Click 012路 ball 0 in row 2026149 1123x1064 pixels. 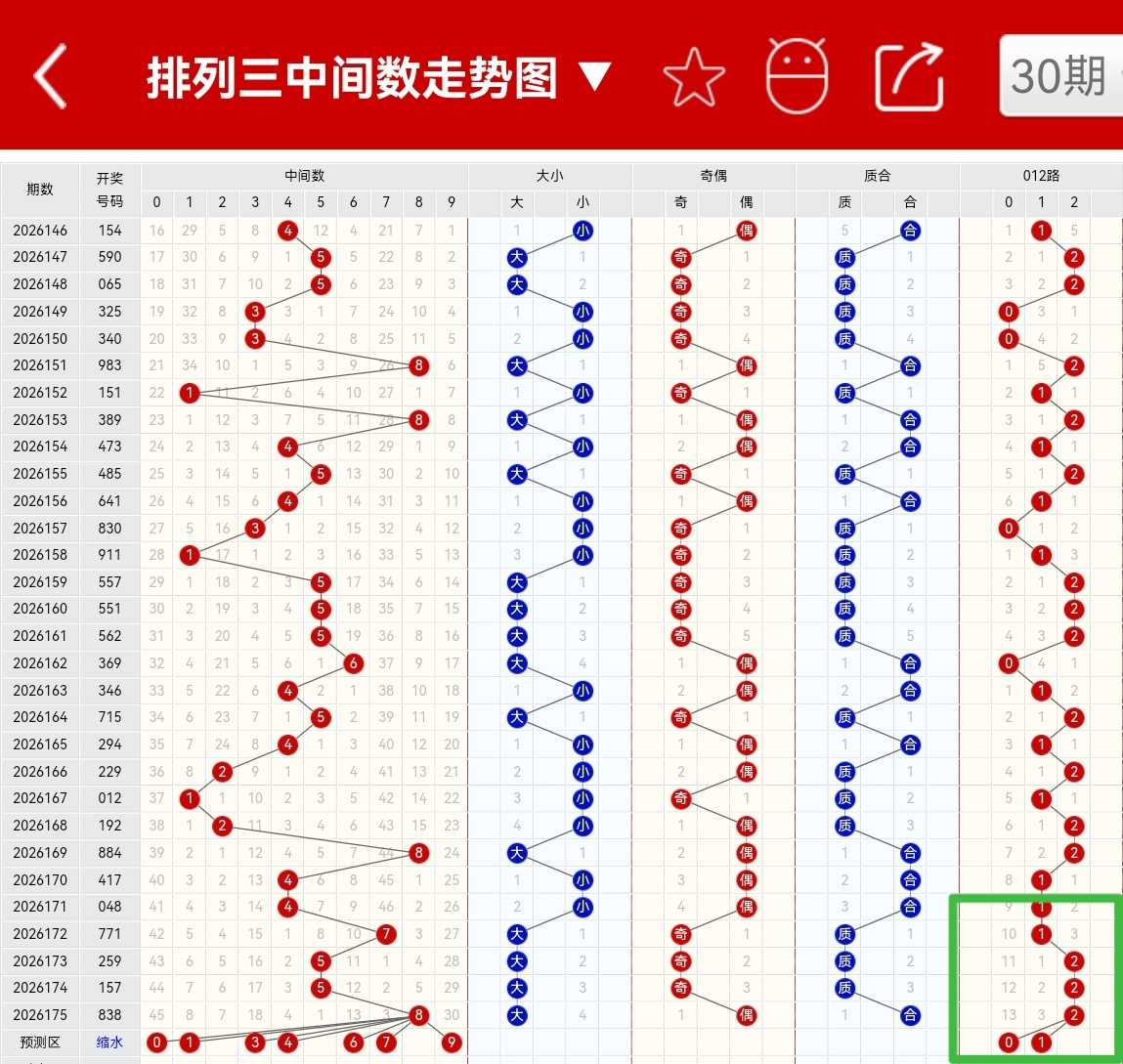(x=1009, y=313)
